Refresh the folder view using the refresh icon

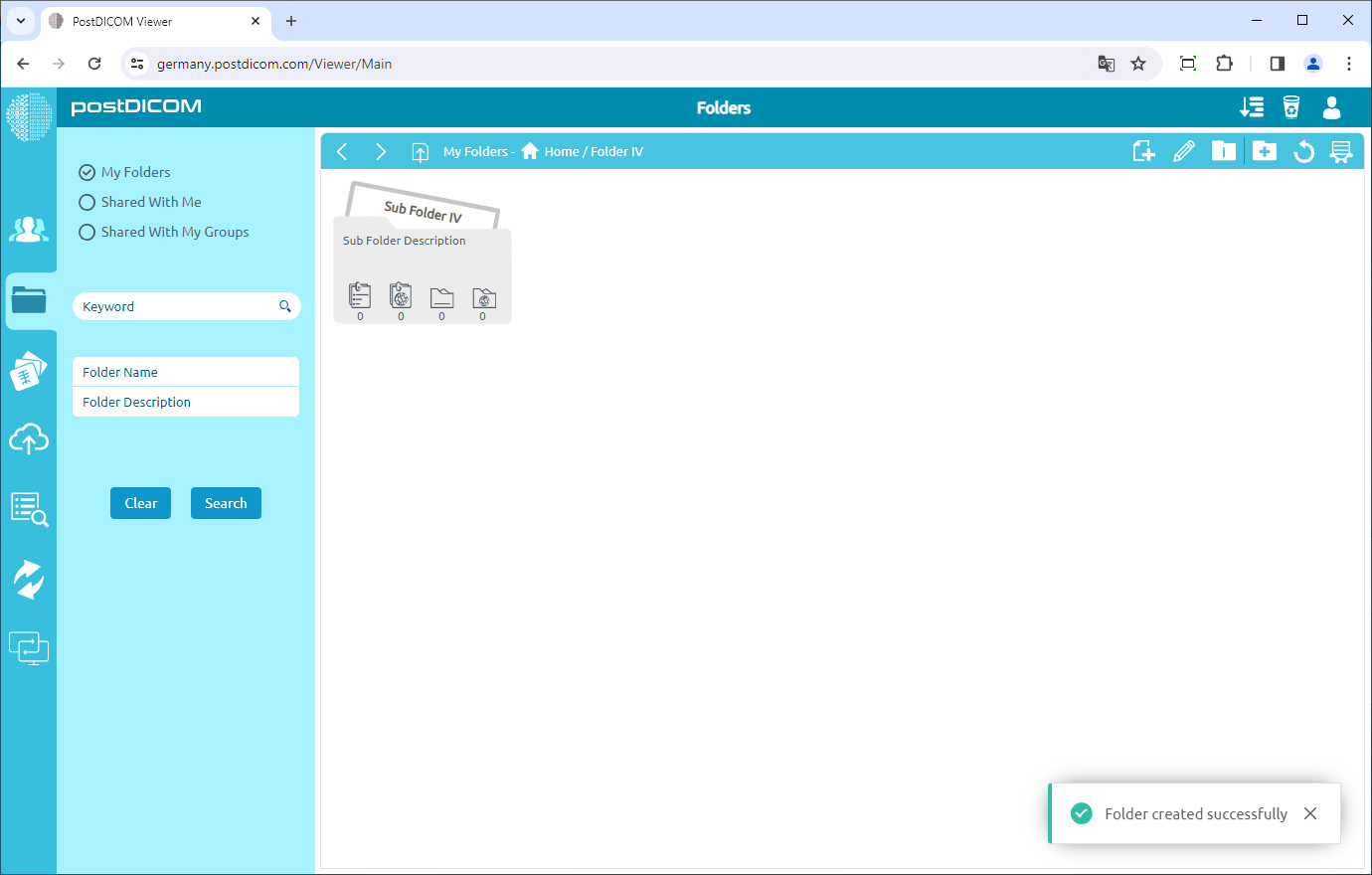click(1303, 151)
